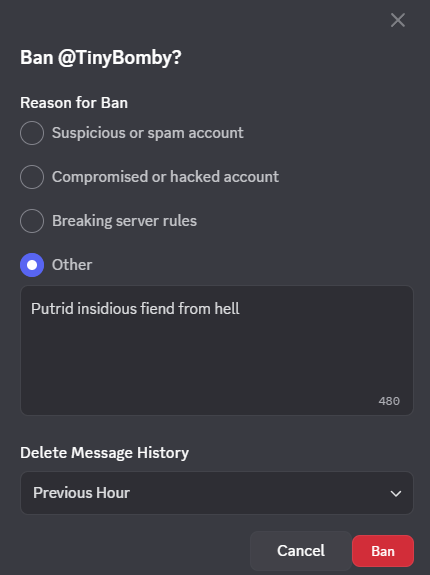
Task: Click the 'Compromised or hacked account' label text
Action: coord(165,177)
